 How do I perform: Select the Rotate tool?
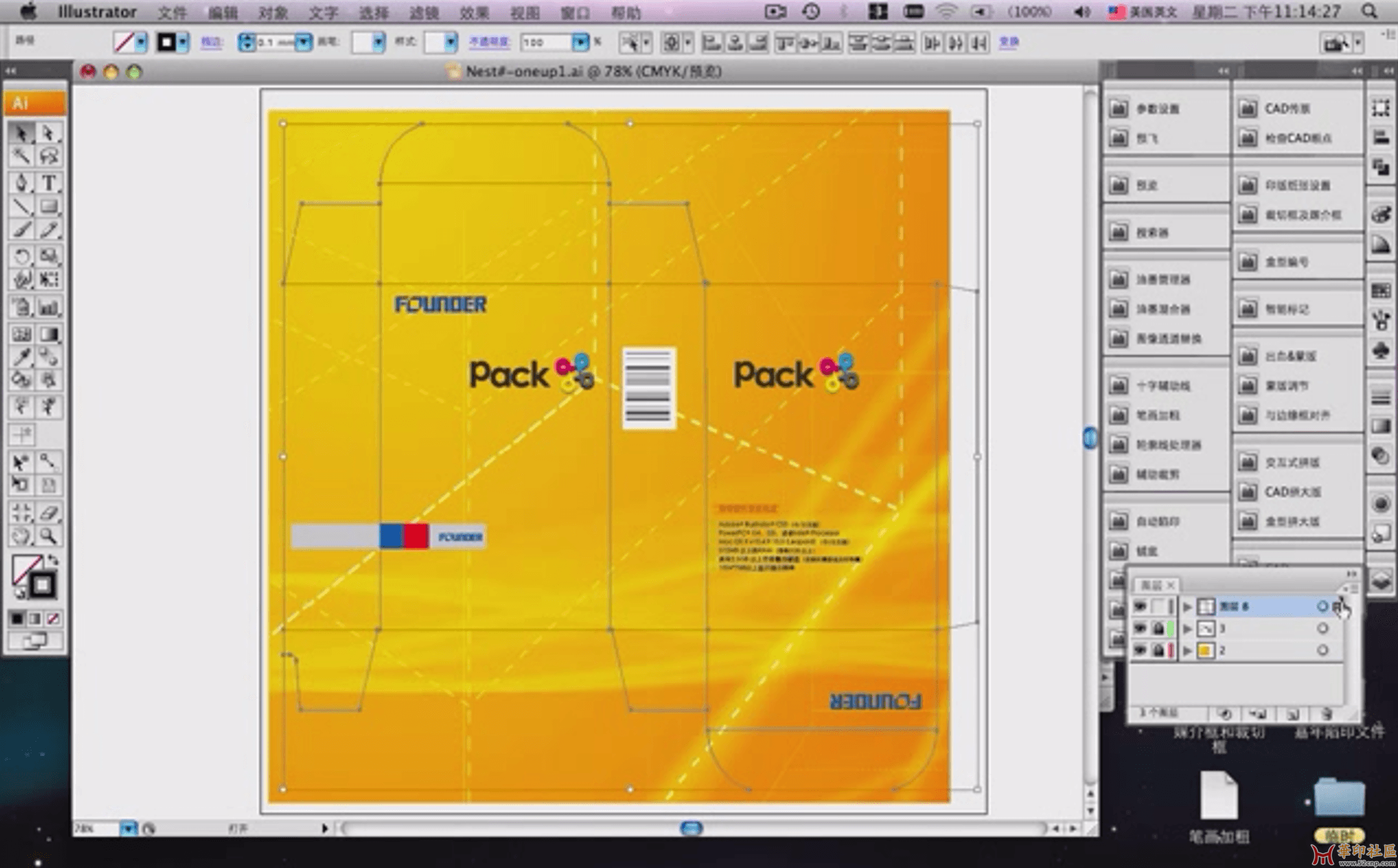[x=21, y=256]
